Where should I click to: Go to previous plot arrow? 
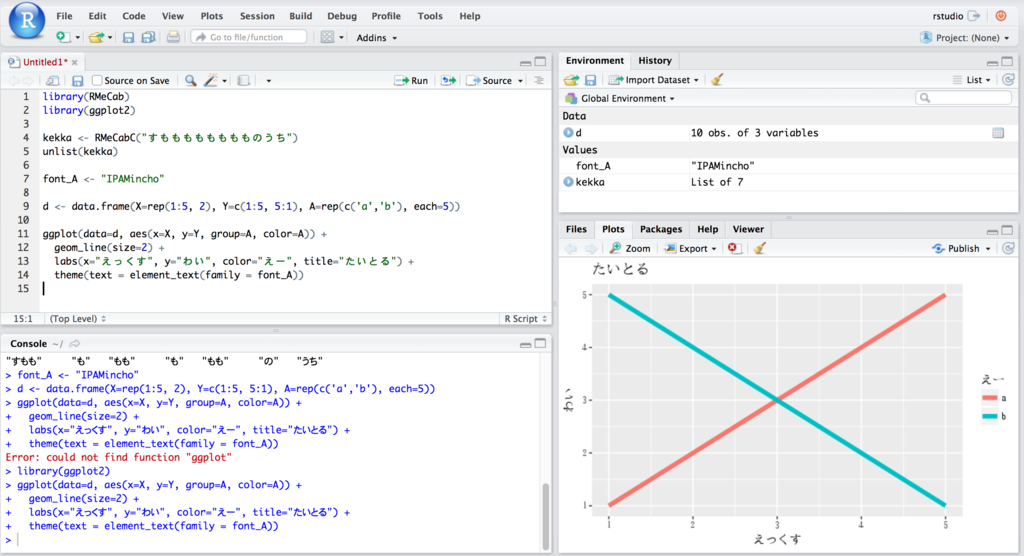(x=571, y=248)
